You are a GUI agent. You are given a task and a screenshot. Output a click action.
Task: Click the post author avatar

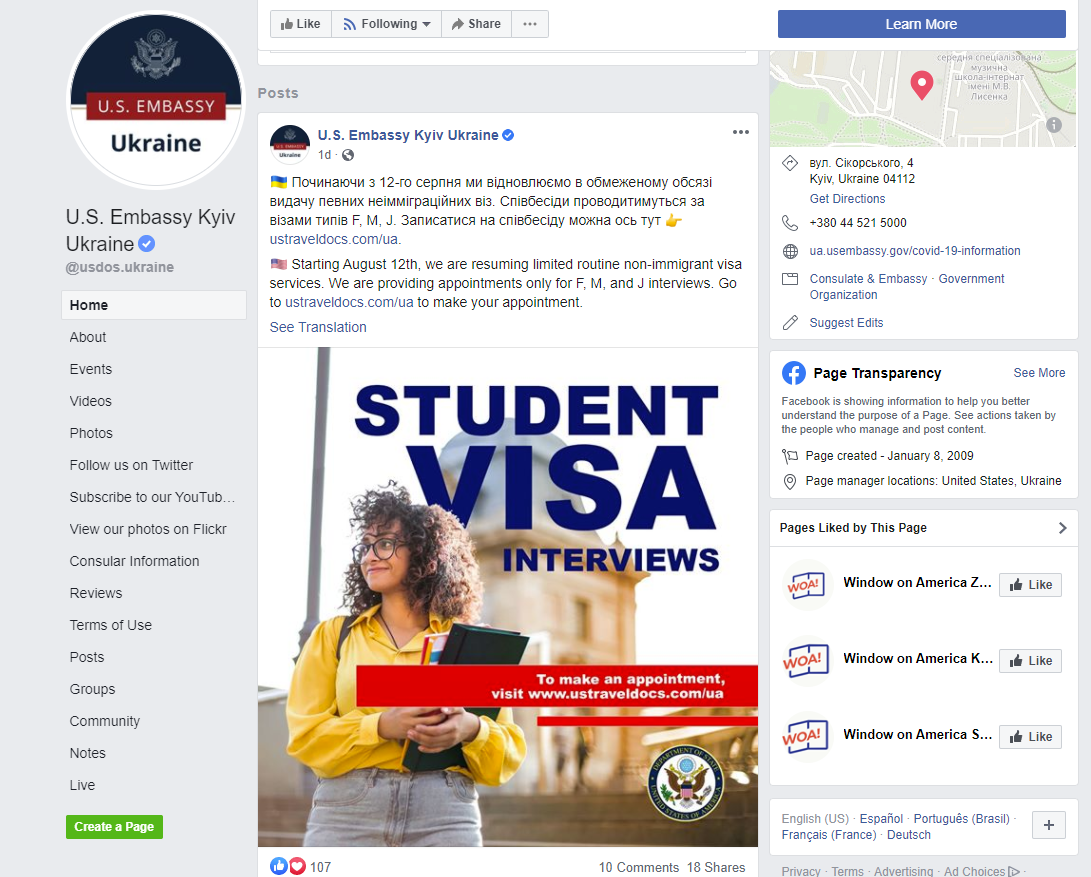click(289, 144)
